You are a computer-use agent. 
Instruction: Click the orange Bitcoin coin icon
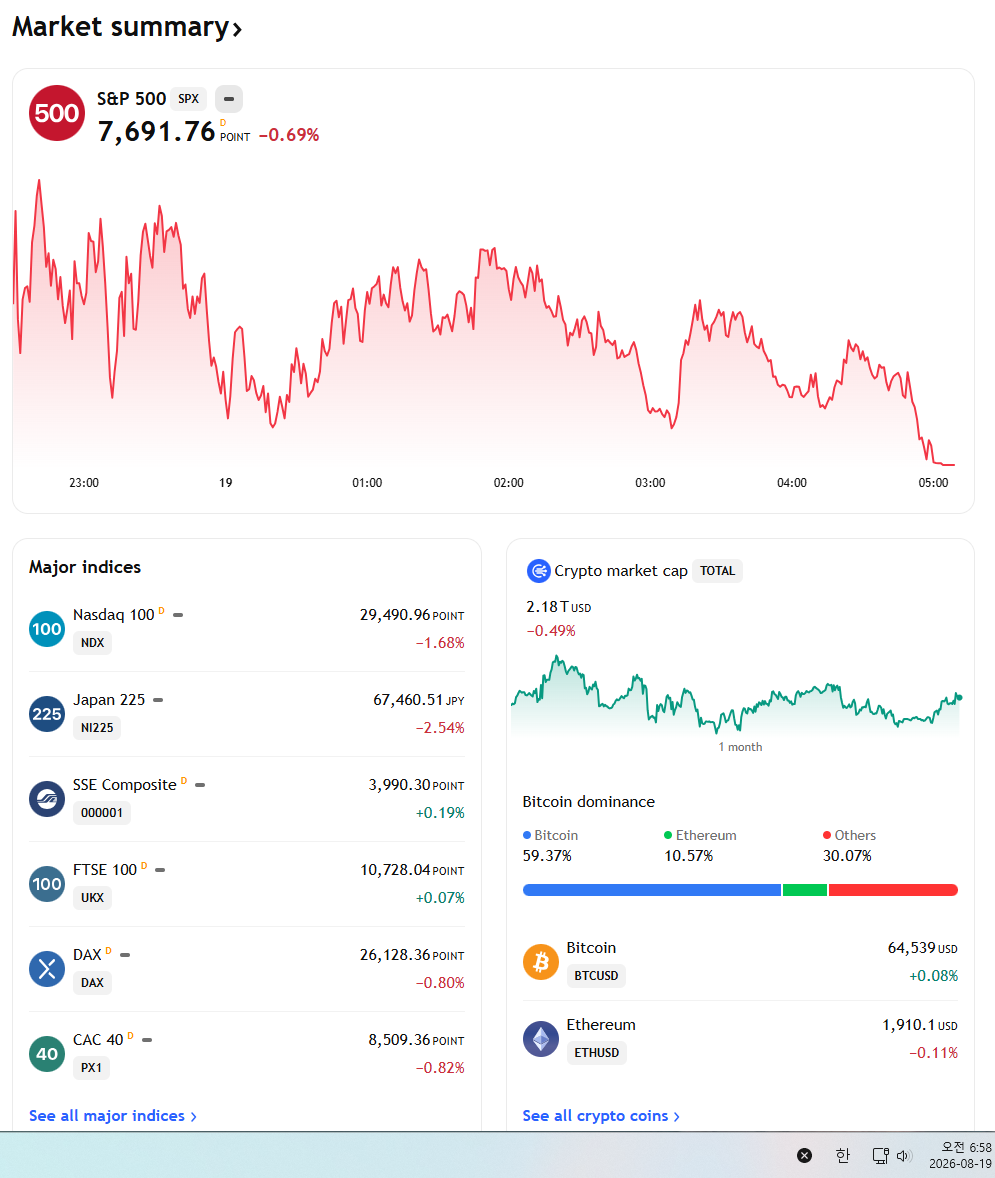coord(540,962)
